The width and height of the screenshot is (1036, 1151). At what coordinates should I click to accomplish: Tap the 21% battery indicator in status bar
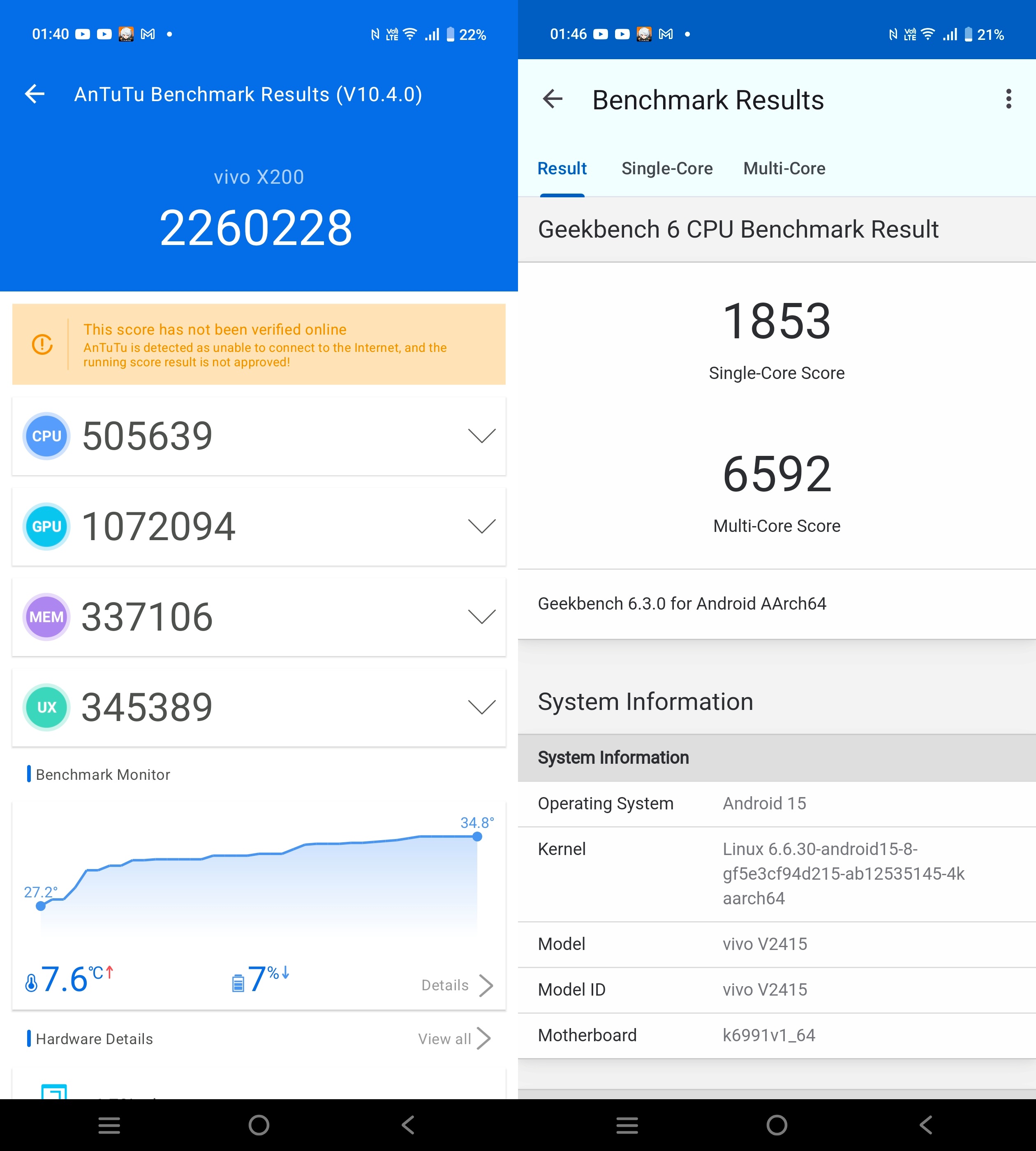point(984,35)
